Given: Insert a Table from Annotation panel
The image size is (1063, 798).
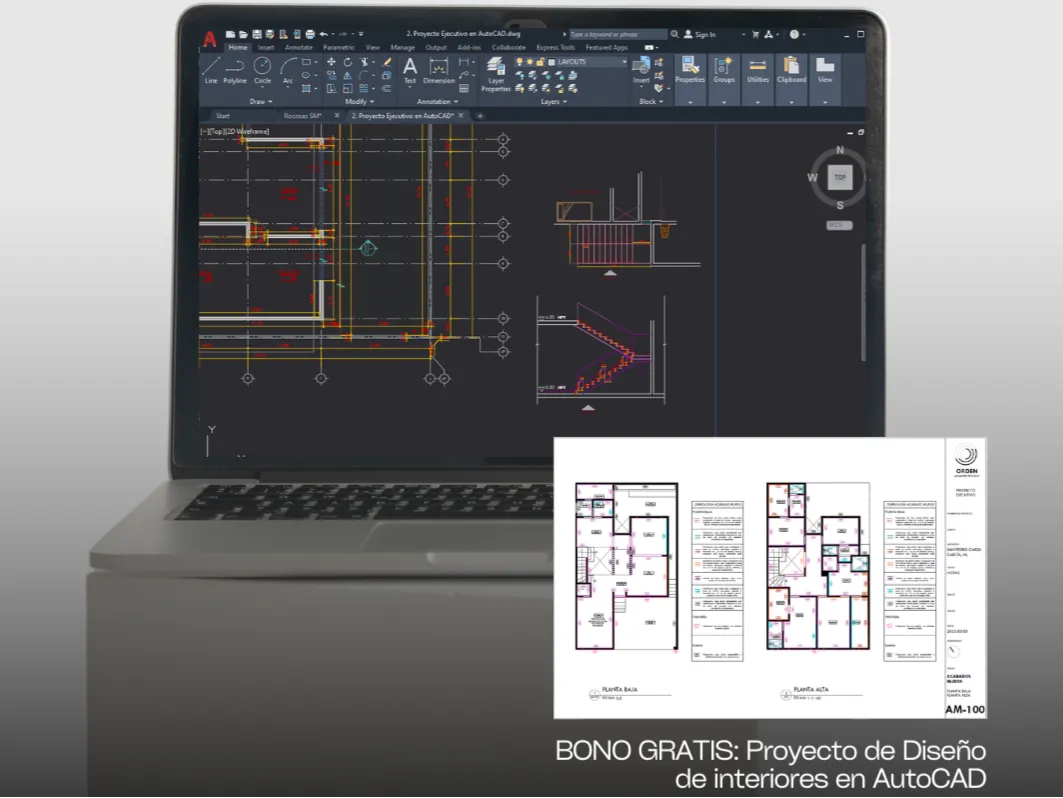Looking at the screenshot, I should [464, 88].
